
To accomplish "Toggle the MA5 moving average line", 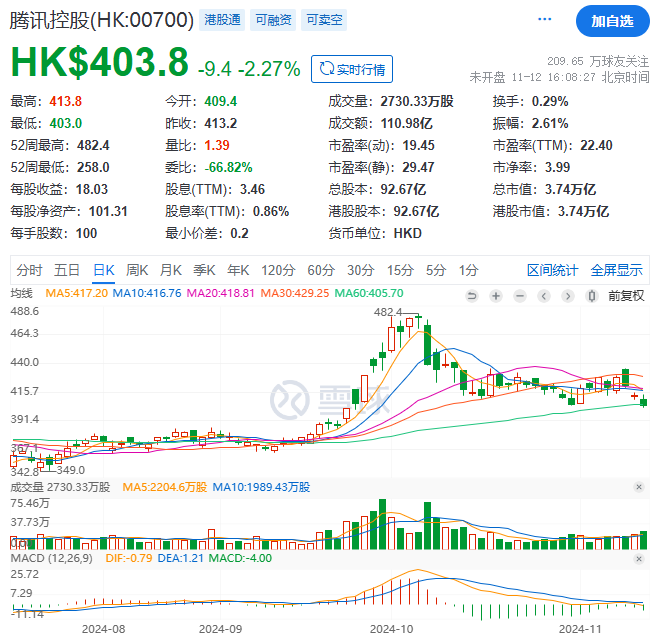I will [68, 294].
